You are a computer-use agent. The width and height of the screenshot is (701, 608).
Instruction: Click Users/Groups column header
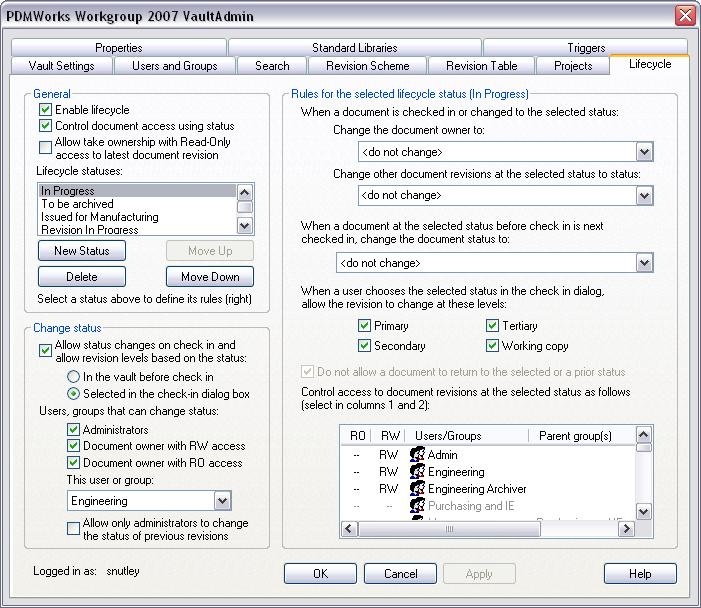coord(467,435)
